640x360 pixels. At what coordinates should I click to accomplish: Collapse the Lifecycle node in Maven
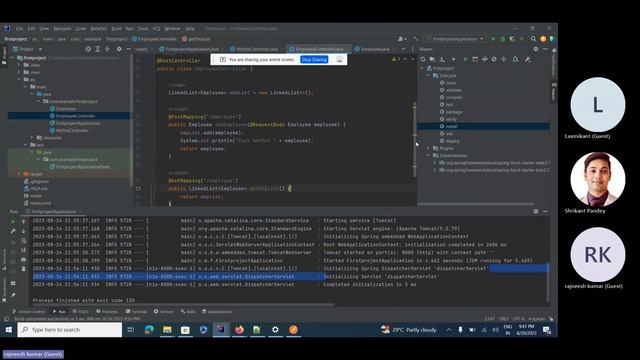pos(429,76)
